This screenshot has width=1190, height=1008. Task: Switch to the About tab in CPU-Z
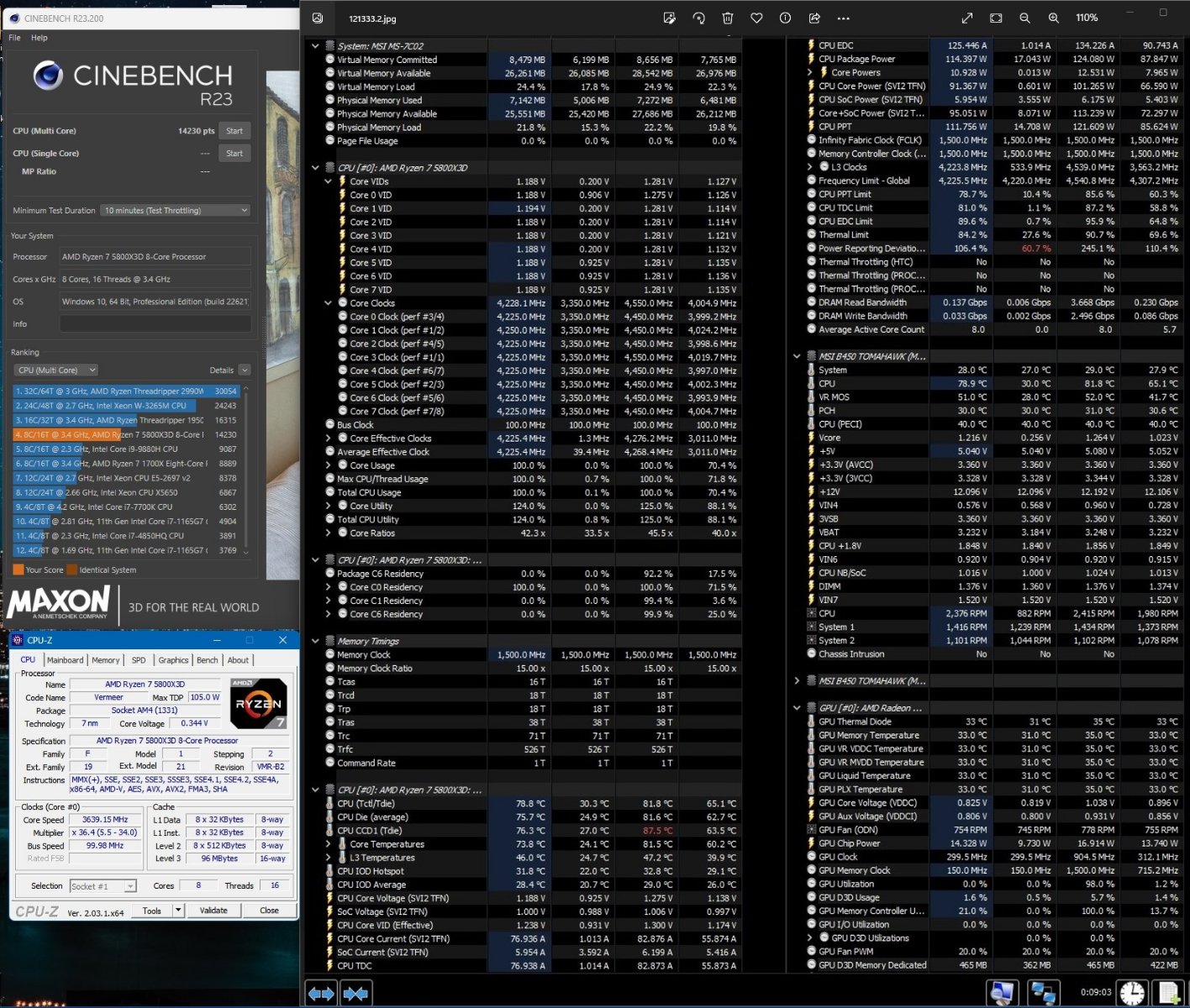point(238,660)
